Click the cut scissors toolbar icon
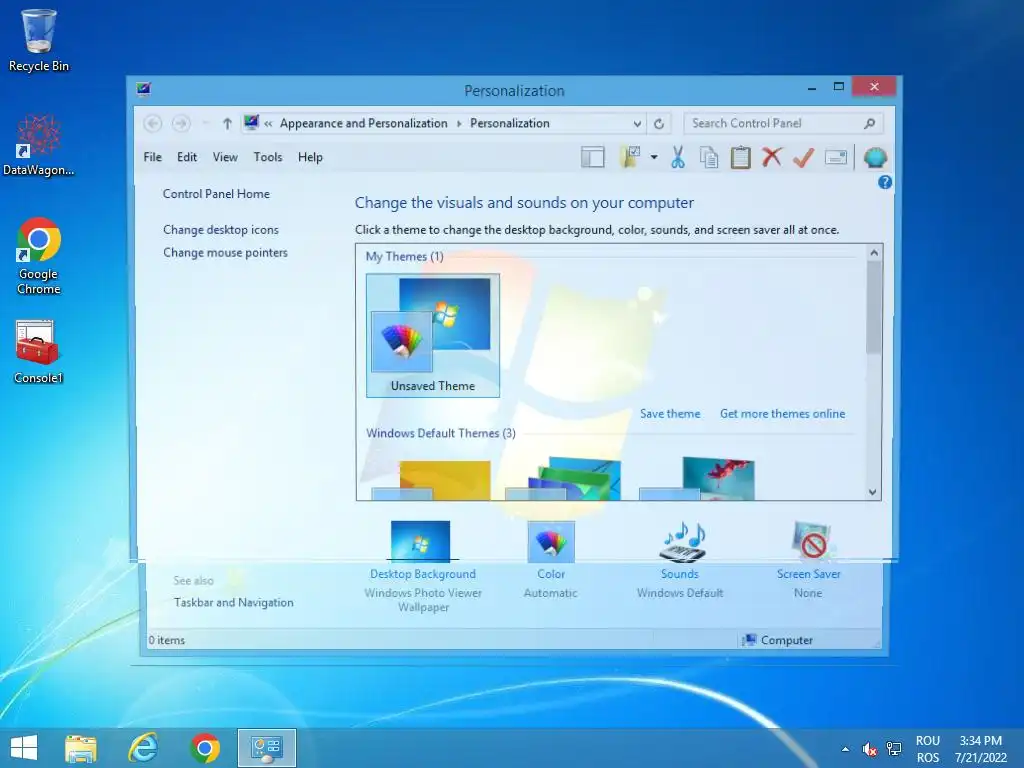The height and width of the screenshot is (768, 1024). click(x=678, y=157)
